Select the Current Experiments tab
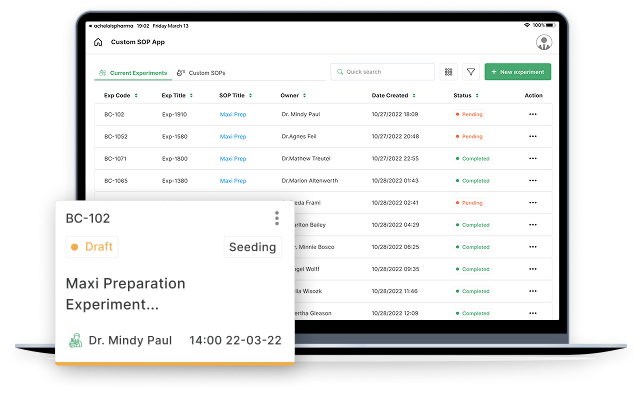This screenshot has height=393, width=642. (133, 73)
